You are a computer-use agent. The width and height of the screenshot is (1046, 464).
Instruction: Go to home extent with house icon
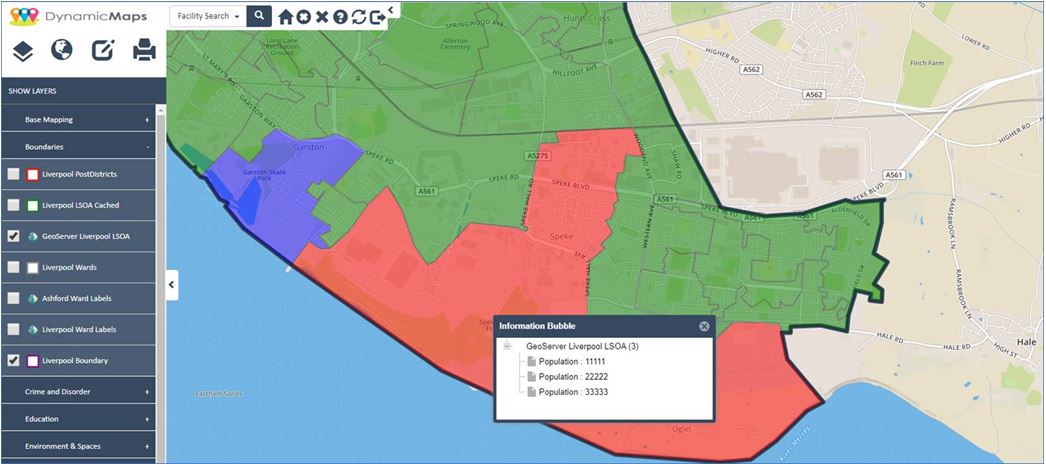click(286, 17)
